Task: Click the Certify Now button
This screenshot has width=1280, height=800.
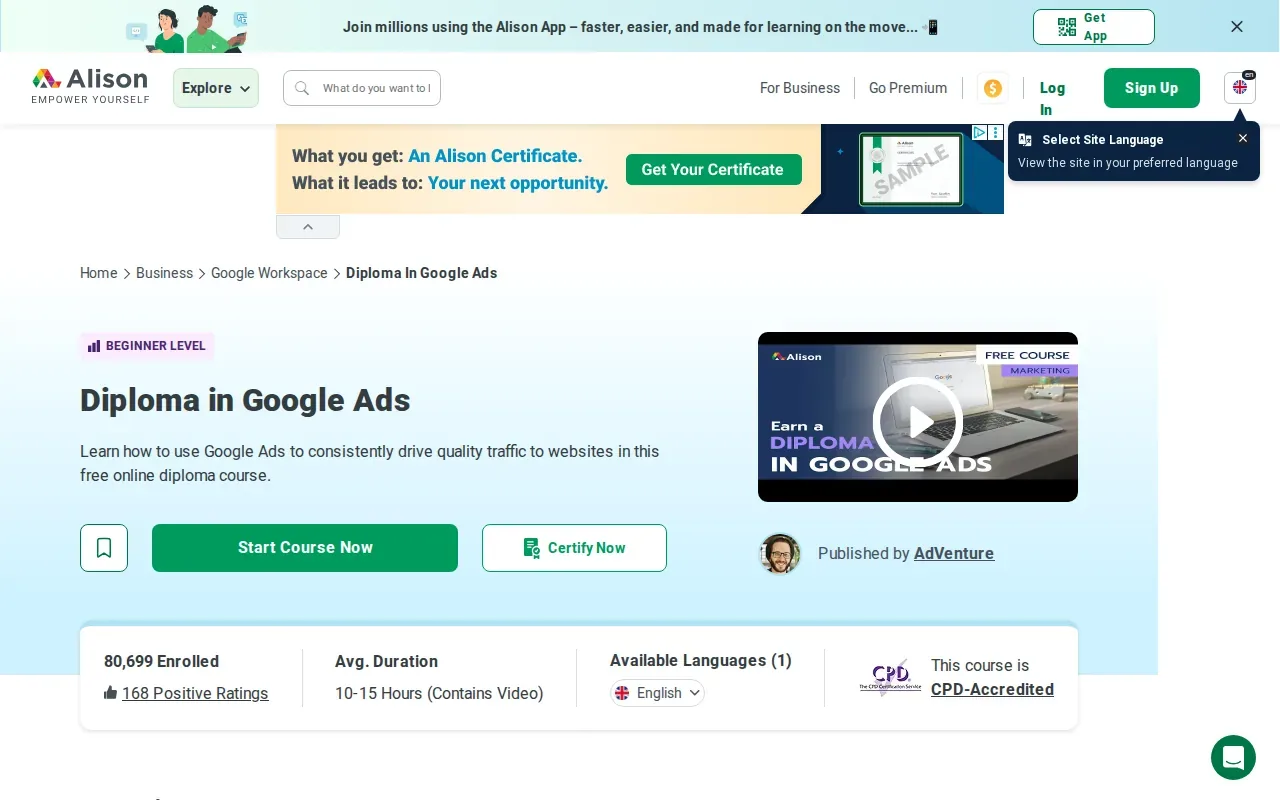Action: pos(574,548)
